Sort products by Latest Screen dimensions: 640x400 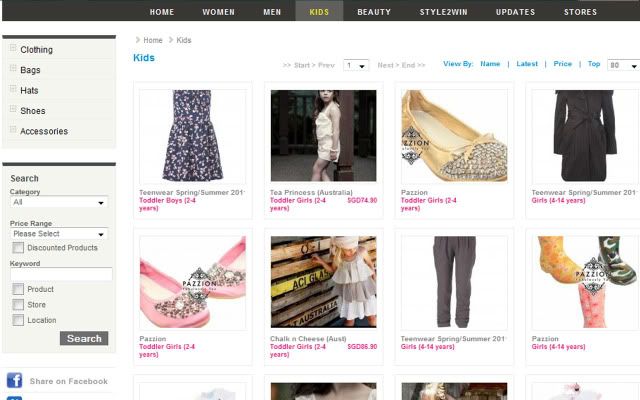coord(527,64)
